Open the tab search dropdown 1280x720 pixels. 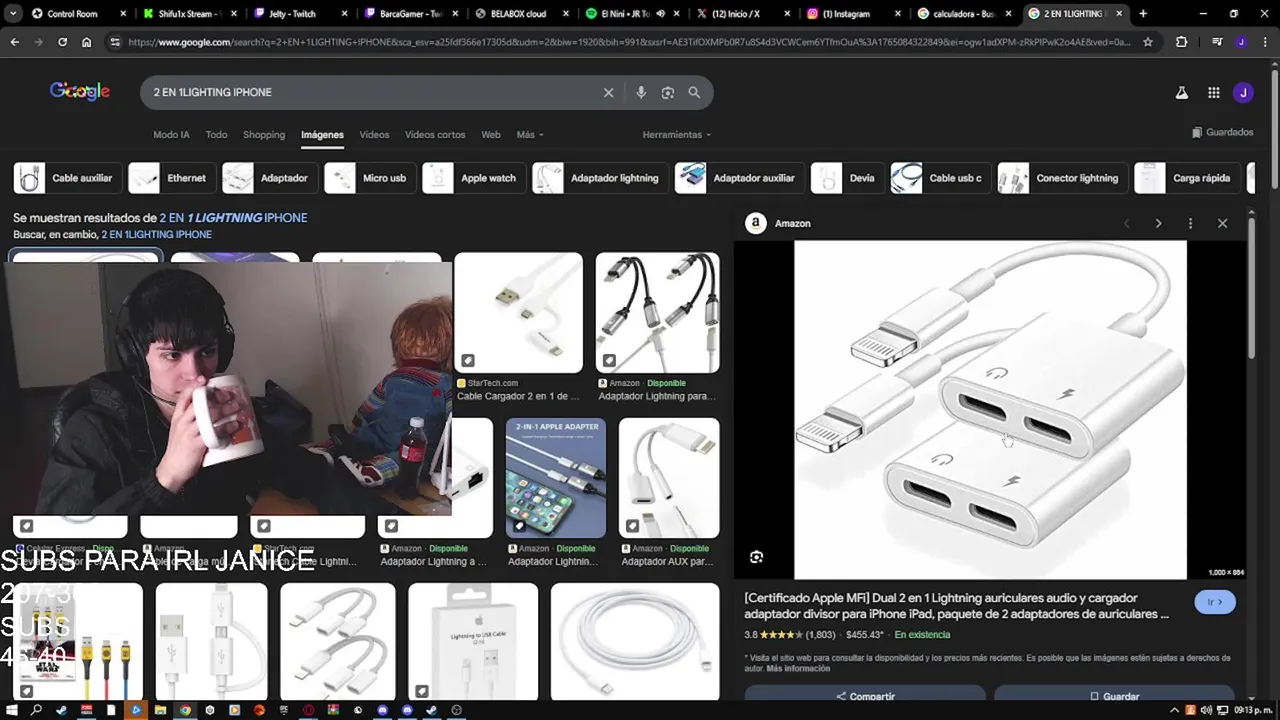coord(12,14)
